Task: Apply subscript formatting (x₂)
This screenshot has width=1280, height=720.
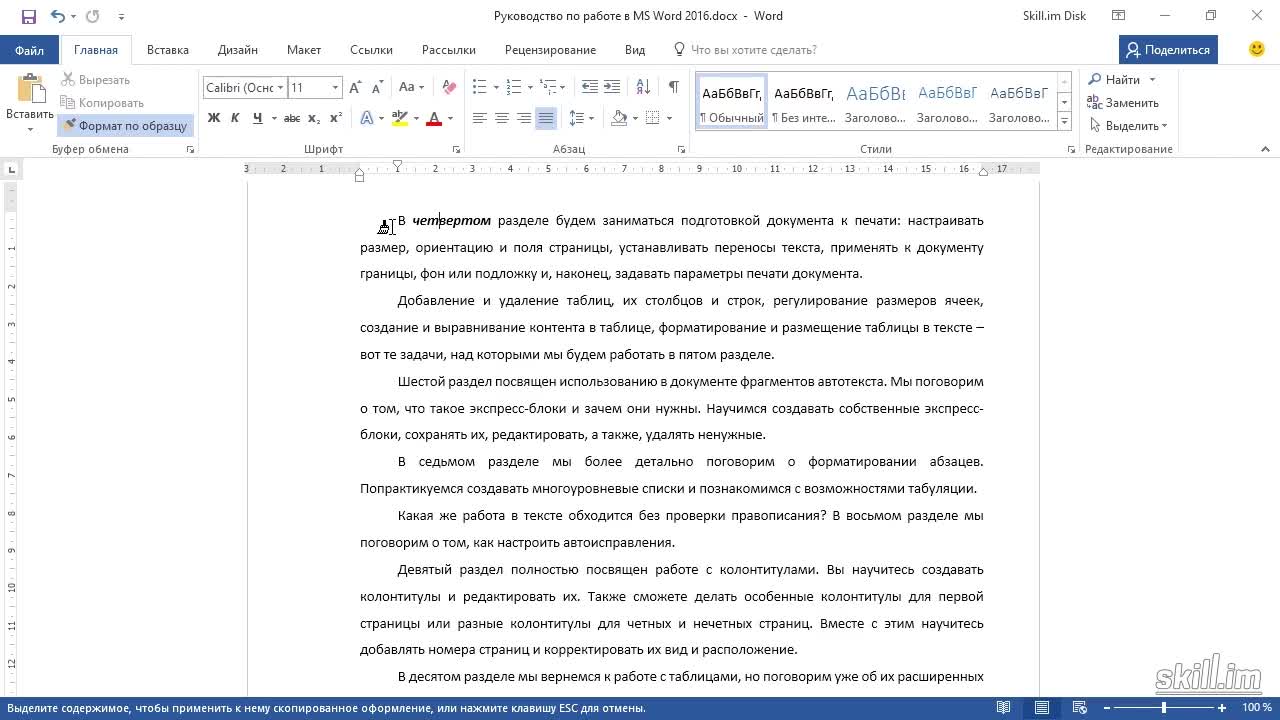Action: coord(314,118)
